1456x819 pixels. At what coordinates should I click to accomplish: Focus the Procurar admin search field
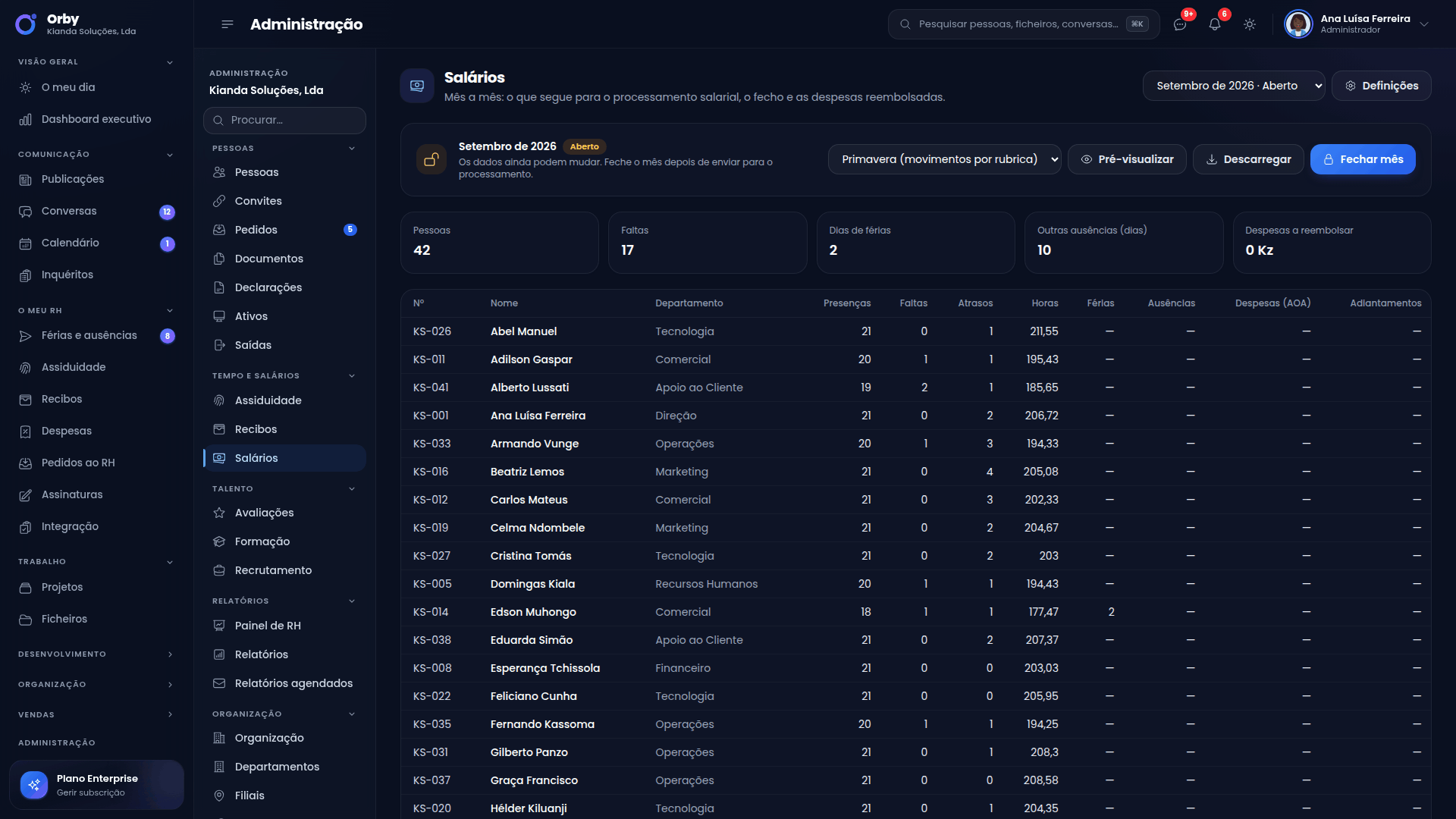click(284, 121)
